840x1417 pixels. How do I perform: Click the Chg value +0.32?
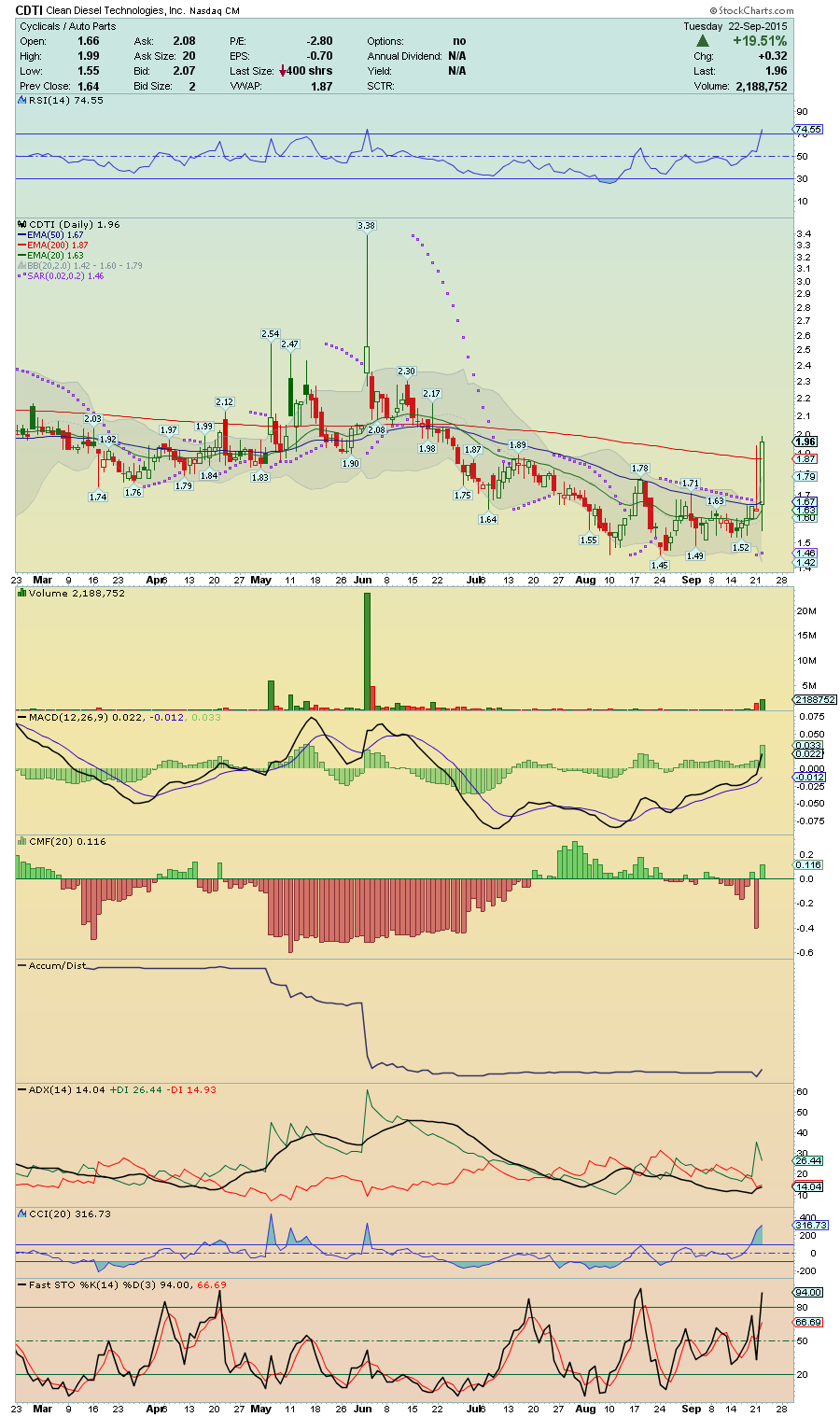click(773, 56)
